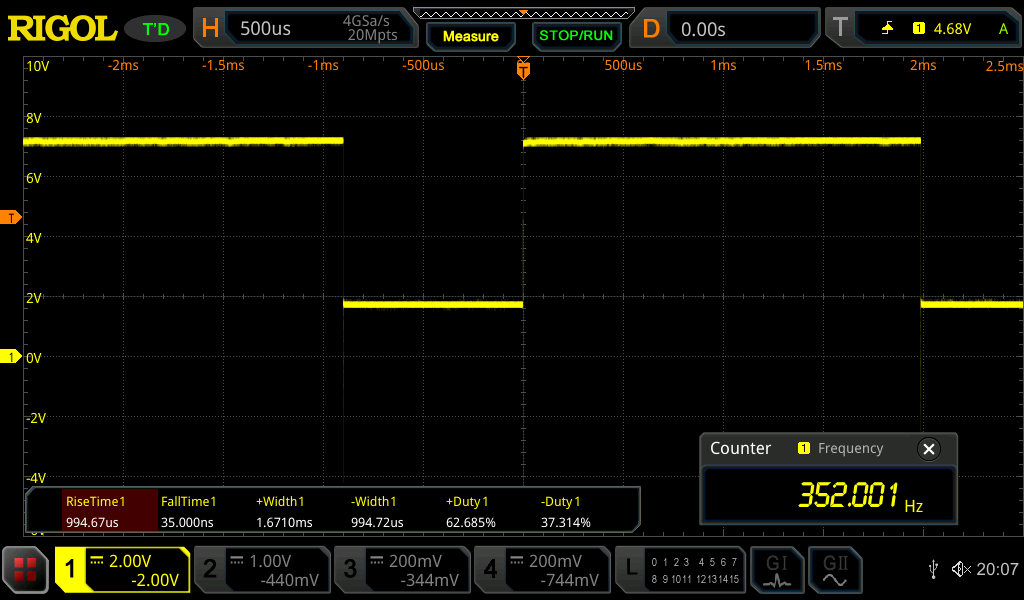This screenshot has width=1024, height=600.
Task: Click the orange H horizontal label
Action: pos(210,28)
